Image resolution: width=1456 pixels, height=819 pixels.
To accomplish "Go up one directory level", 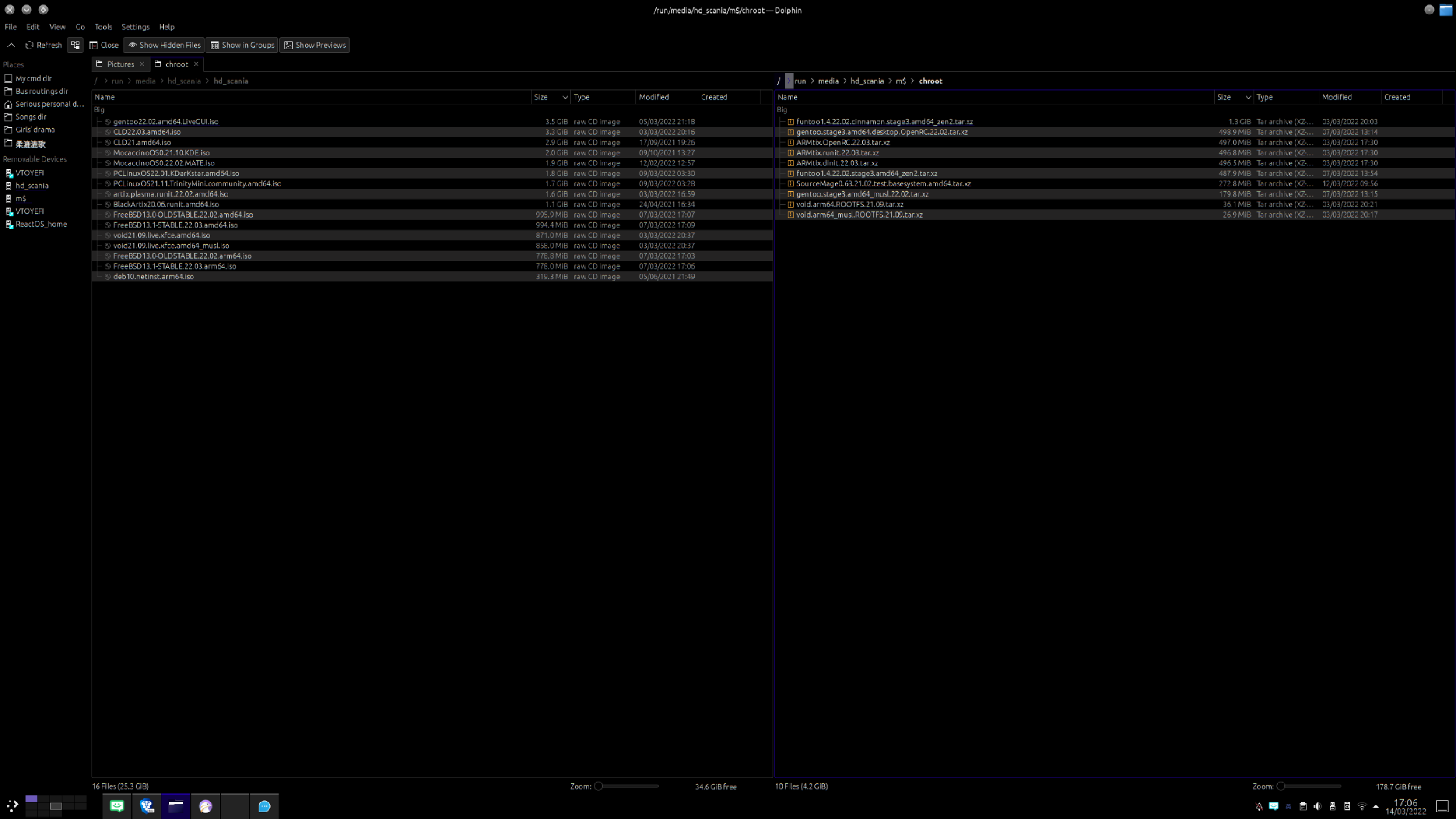I will [x=11, y=45].
